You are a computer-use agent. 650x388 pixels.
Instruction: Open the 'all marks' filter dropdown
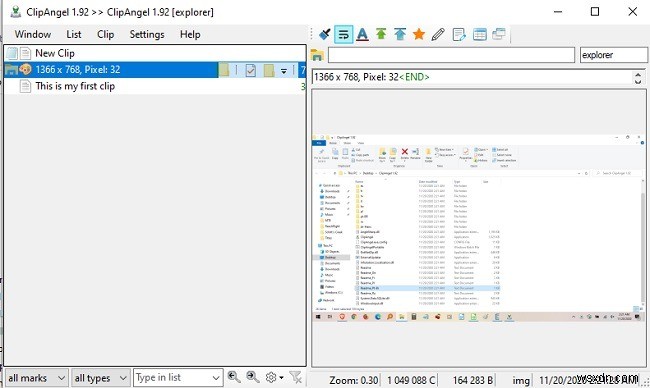(37, 378)
